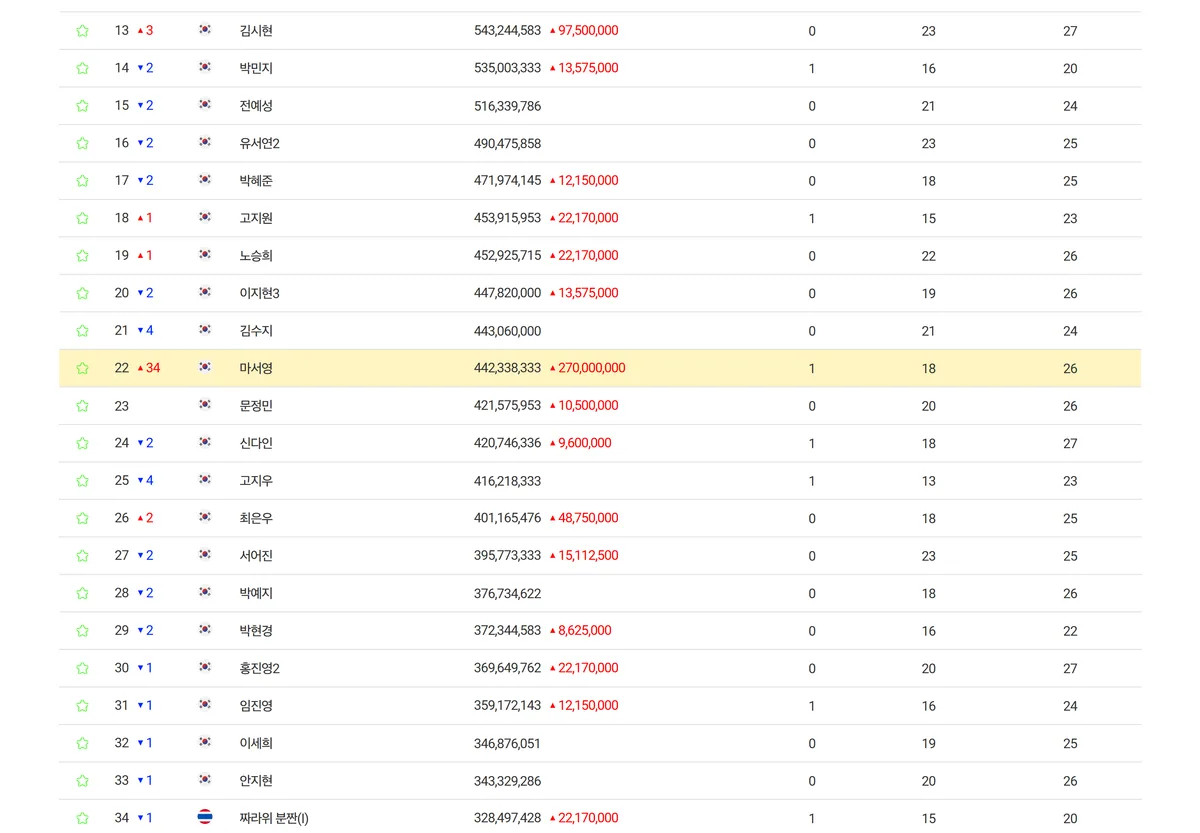Toggle favorite star for 노승희
This screenshot has width=1200, height=833.
pyautogui.click(x=82, y=256)
